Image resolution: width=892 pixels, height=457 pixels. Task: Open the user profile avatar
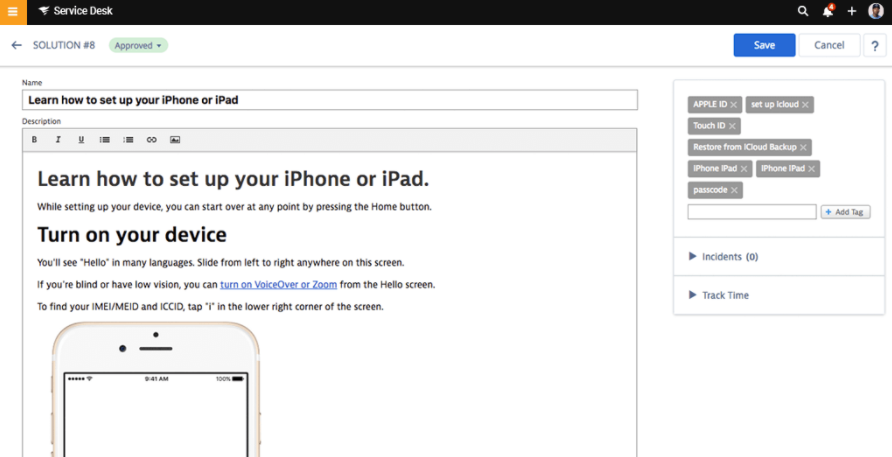tap(876, 11)
